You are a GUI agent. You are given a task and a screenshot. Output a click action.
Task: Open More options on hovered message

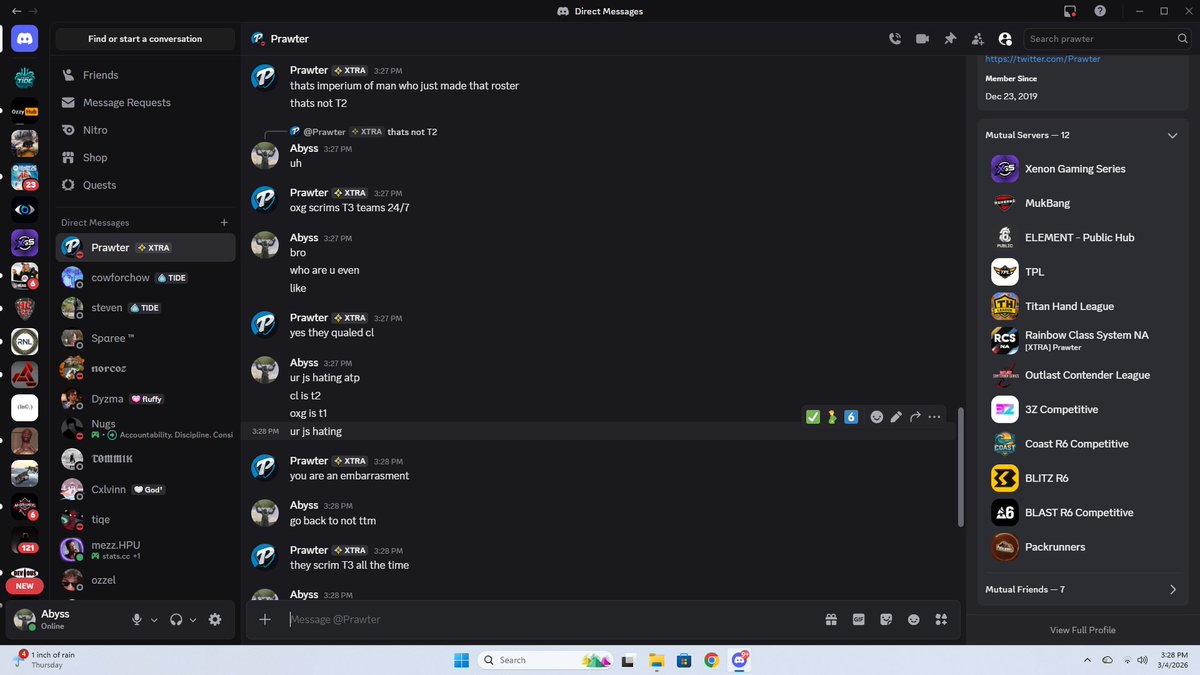(x=934, y=417)
